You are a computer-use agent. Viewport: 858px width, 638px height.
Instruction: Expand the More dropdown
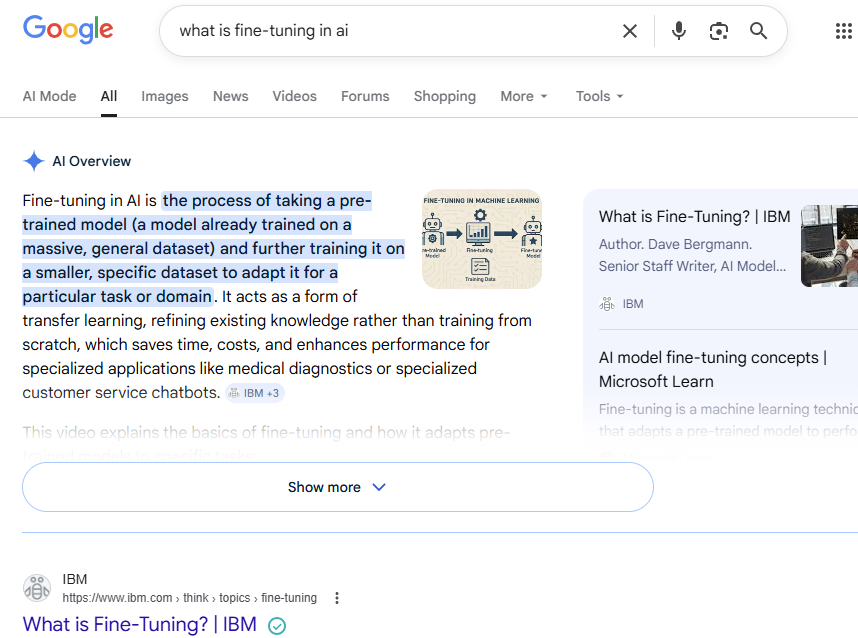coord(524,96)
